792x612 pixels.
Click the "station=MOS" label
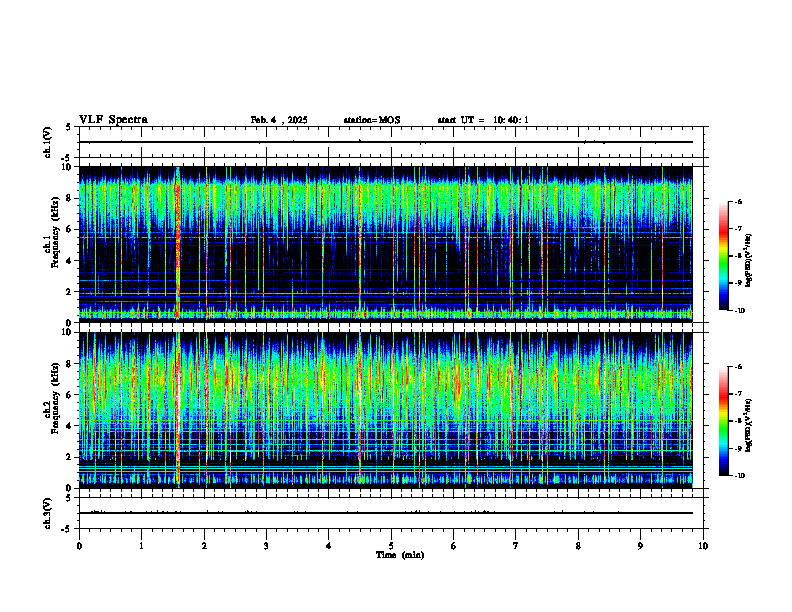(x=372, y=120)
